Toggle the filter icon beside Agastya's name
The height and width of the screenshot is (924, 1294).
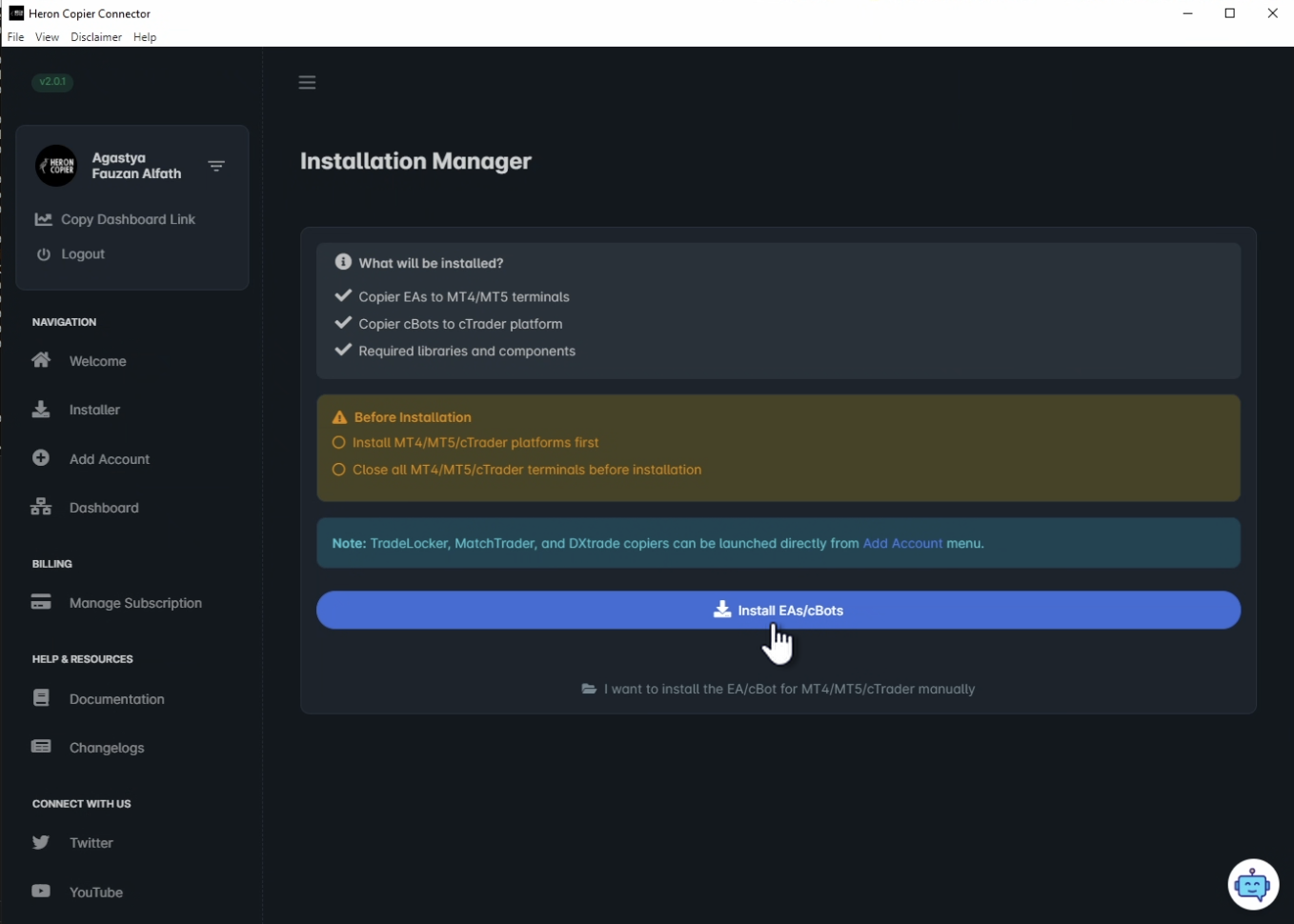point(216,165)
